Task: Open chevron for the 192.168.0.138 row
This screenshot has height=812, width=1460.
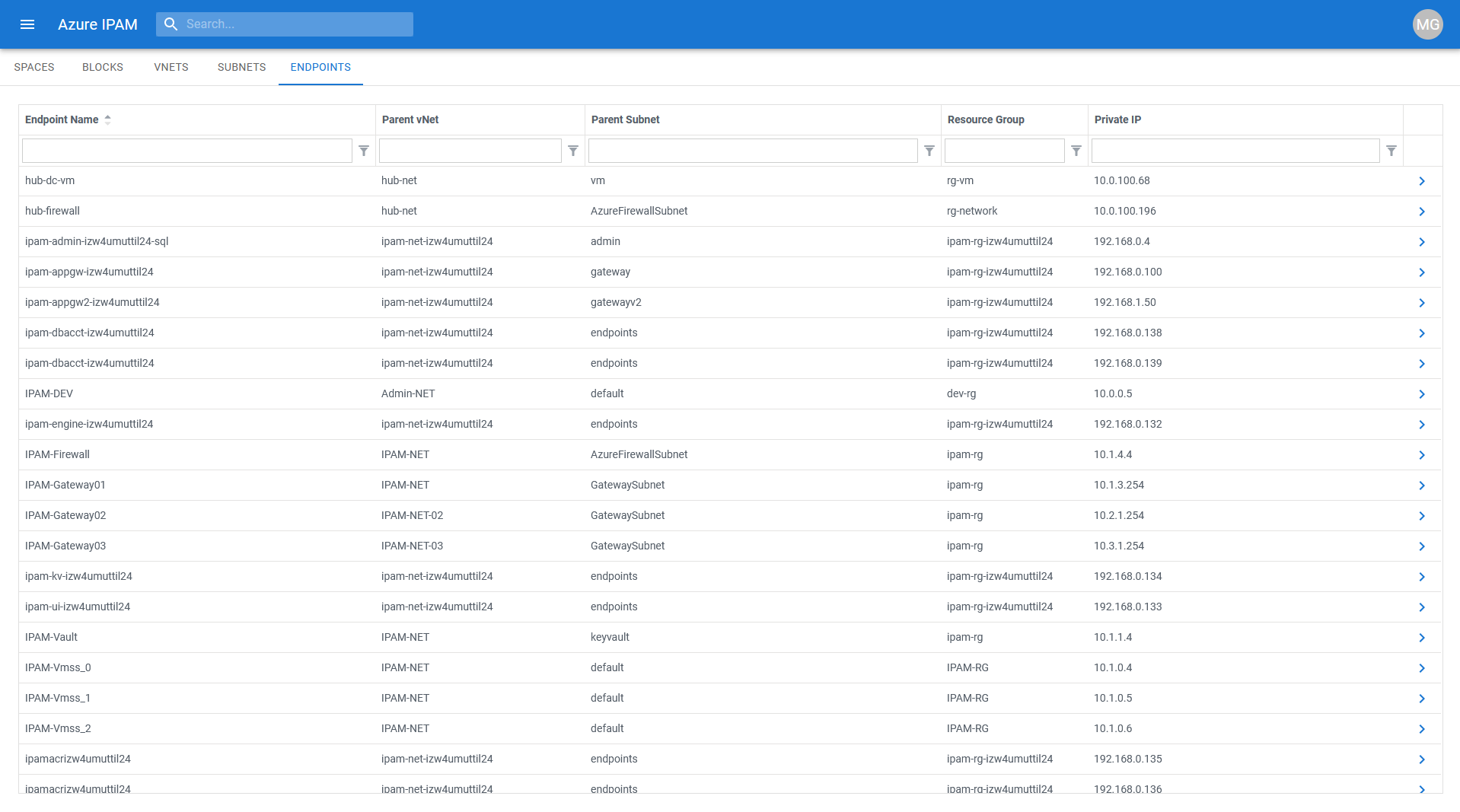Action: (x=1422, y=333)
